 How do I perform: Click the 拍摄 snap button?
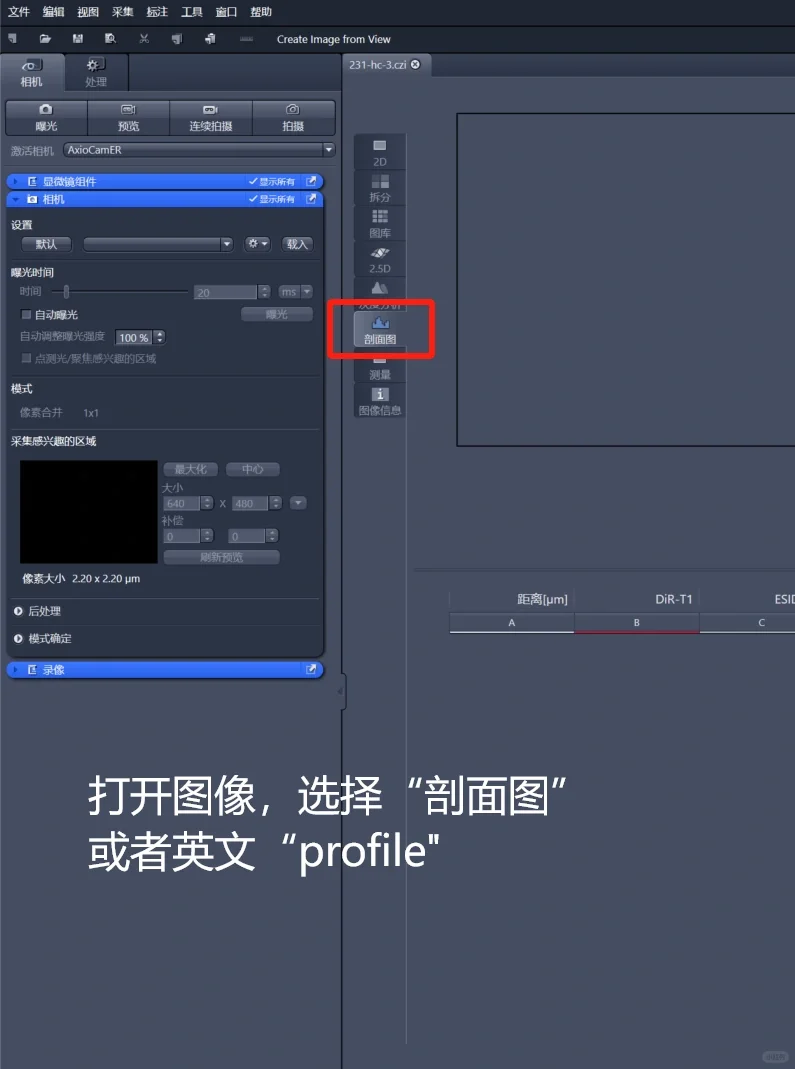click(293, 117)
